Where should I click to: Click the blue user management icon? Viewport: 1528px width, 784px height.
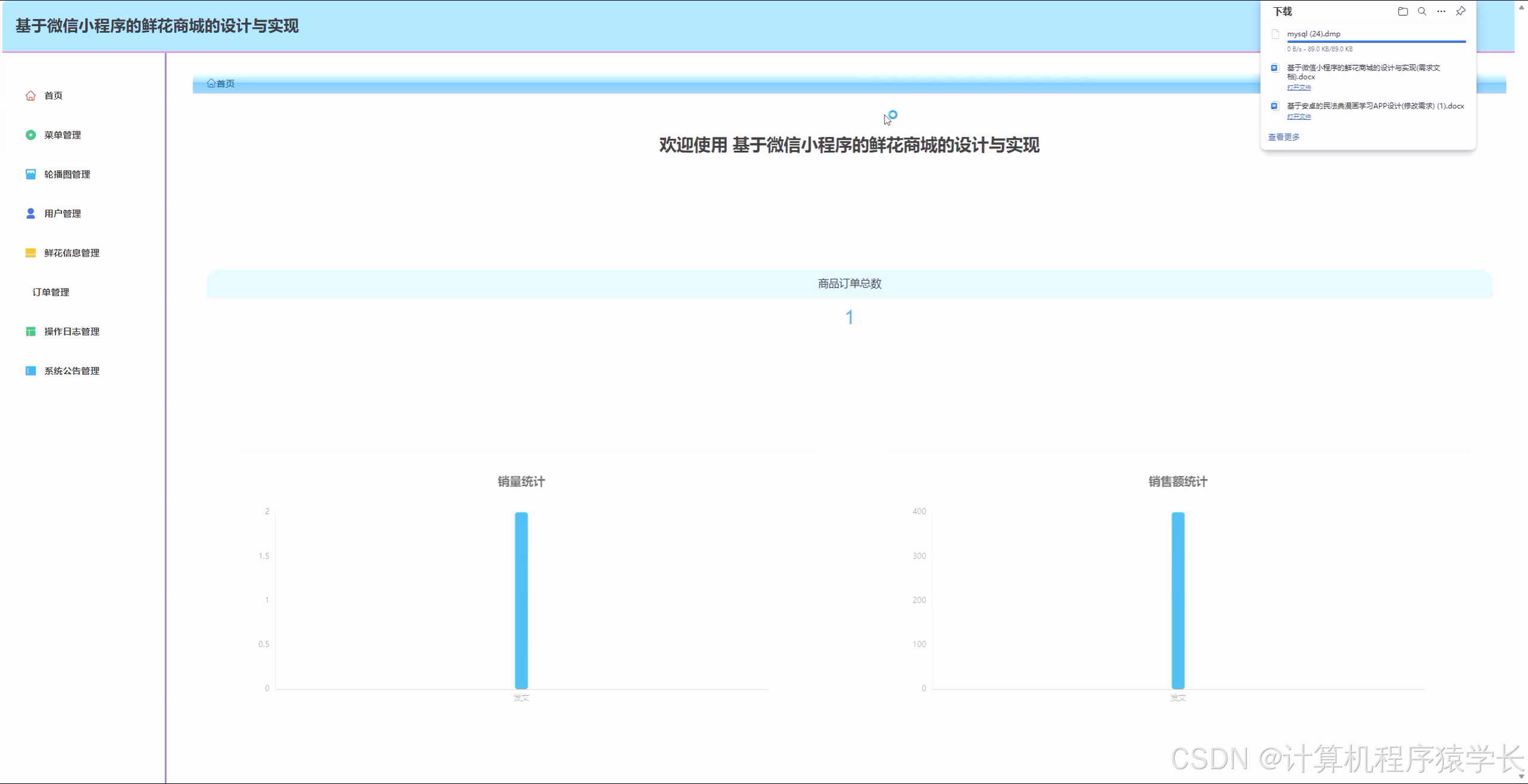pyautogui.click(x=30, y=214)
